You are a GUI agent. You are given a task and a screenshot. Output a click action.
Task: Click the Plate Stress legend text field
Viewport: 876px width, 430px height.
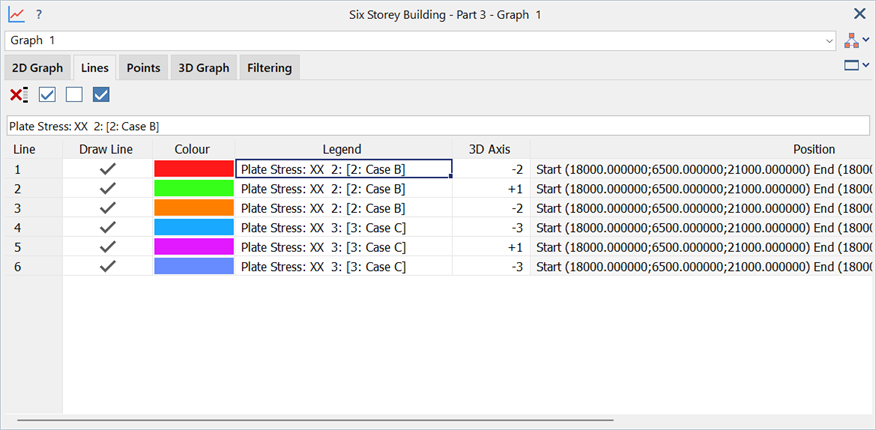point(437,126)
